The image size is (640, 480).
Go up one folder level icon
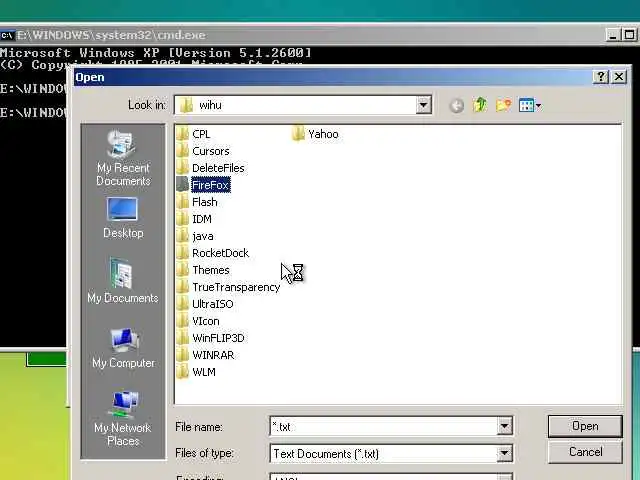(480, 105)
